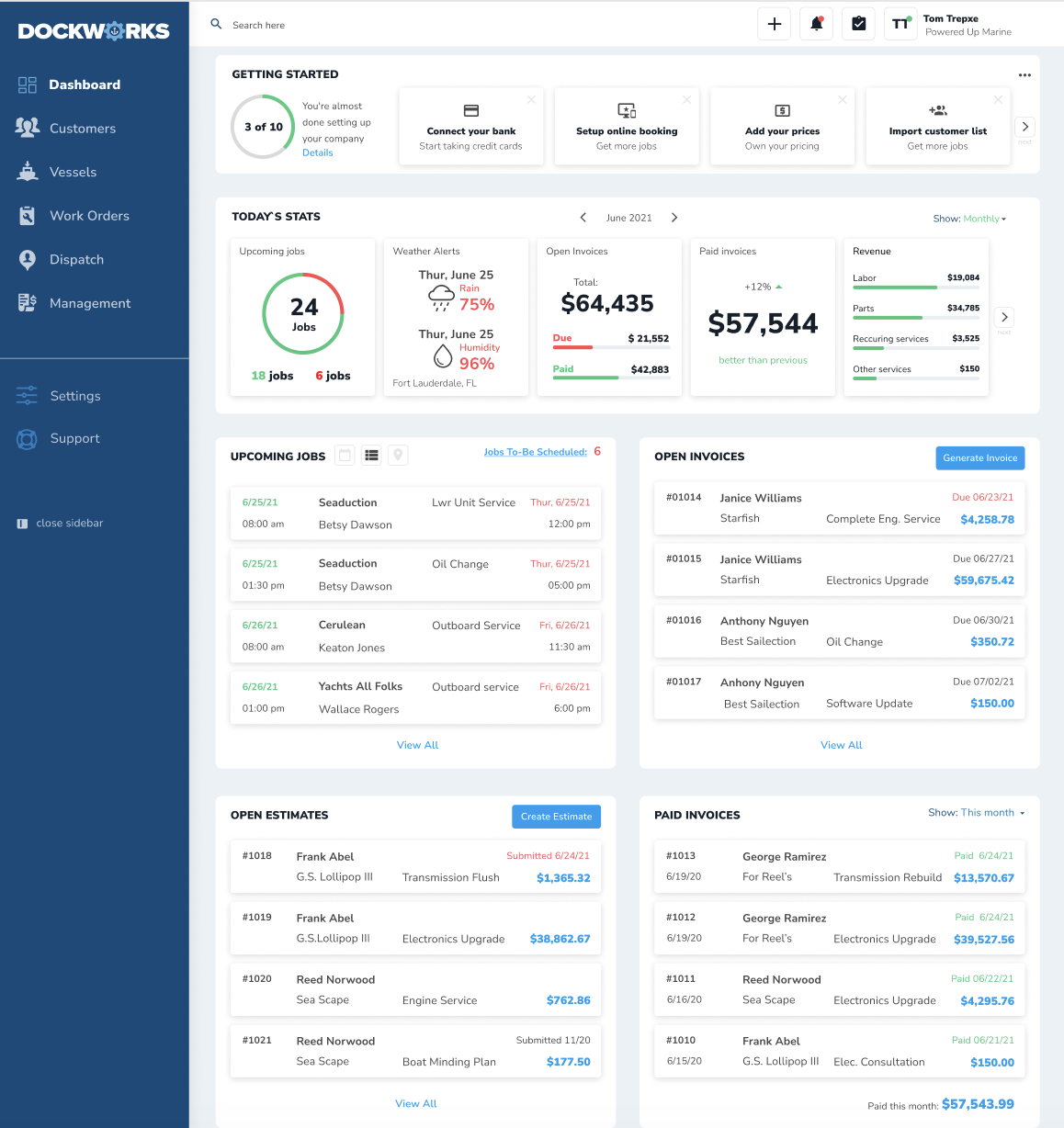Select the list view icon in Upcoming Jobs

pos(371,455)
